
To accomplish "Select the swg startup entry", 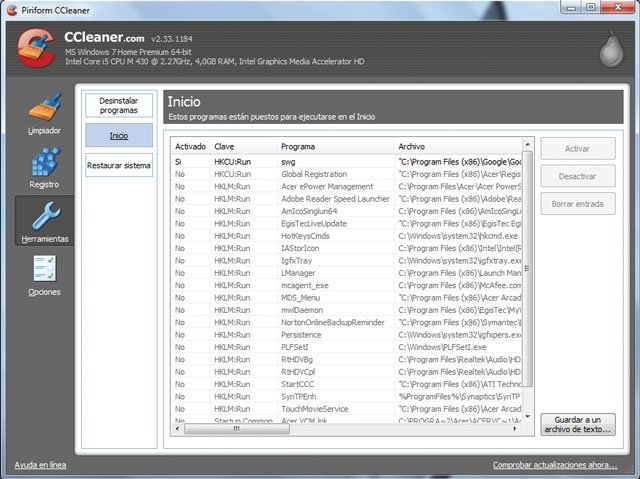I will coord(346,162).
